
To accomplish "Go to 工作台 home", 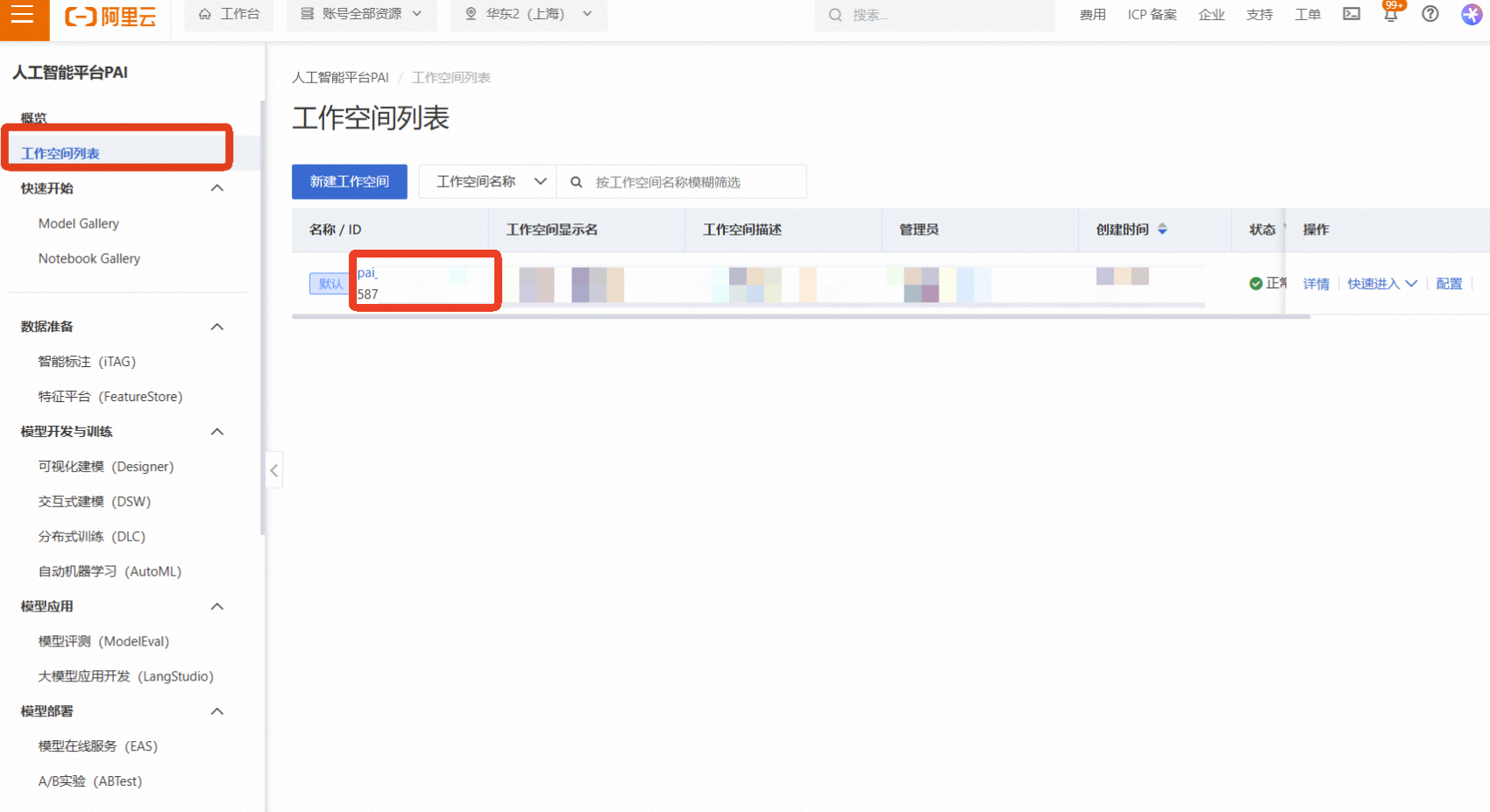I will [229, 14].
